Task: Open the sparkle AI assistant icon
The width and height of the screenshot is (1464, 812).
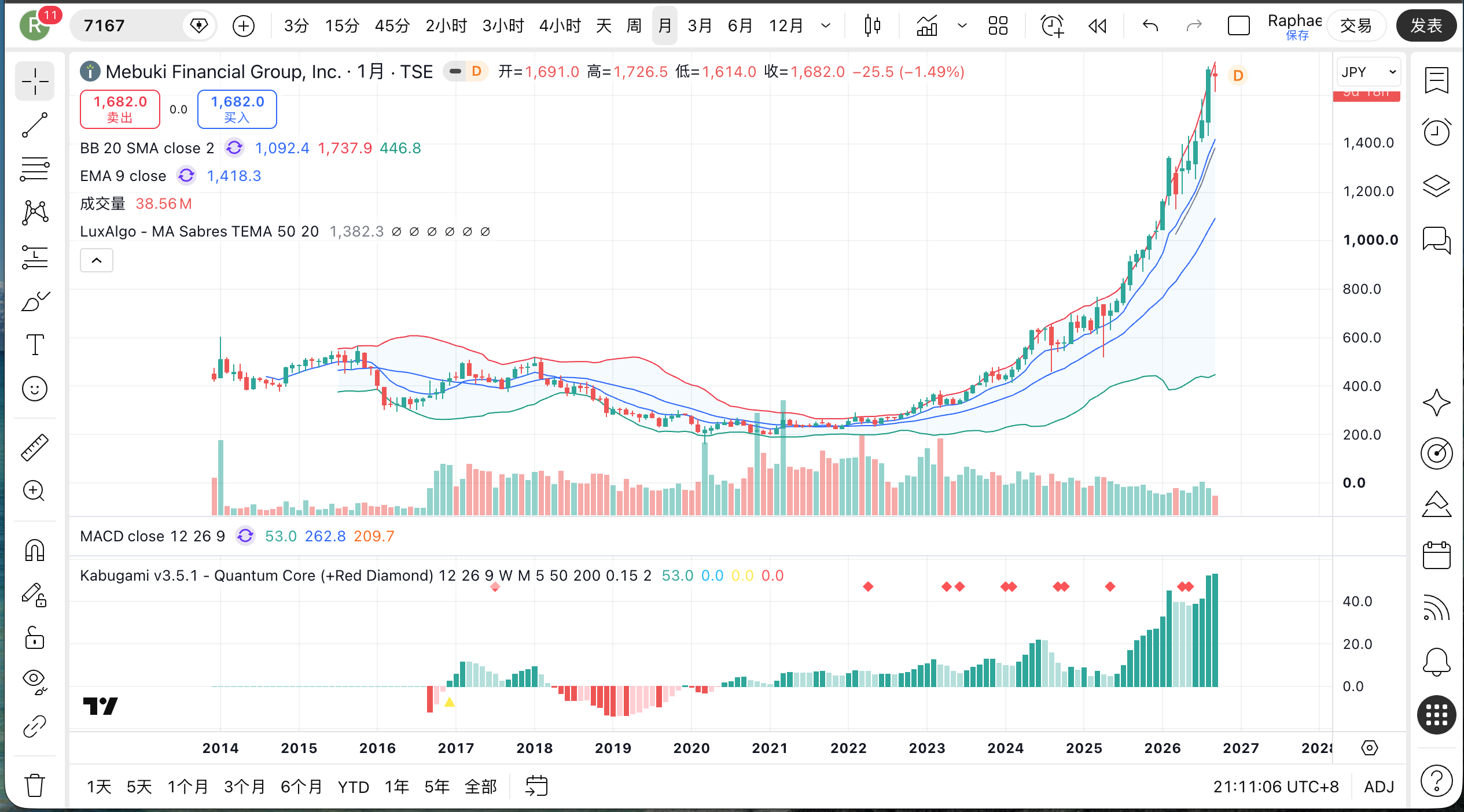Action: 1436,403
